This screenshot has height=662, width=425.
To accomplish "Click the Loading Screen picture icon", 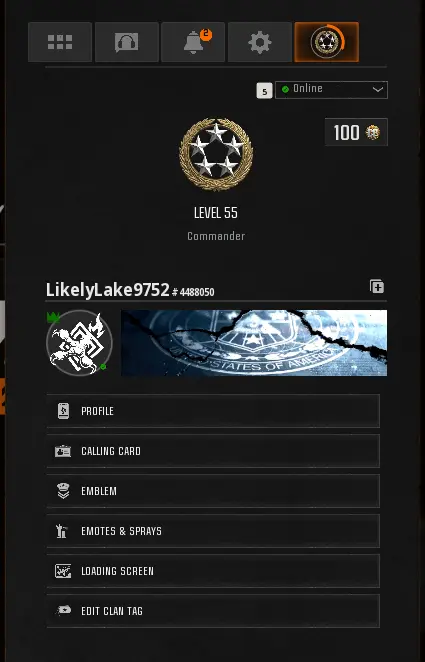I will [x=63, y=571].
